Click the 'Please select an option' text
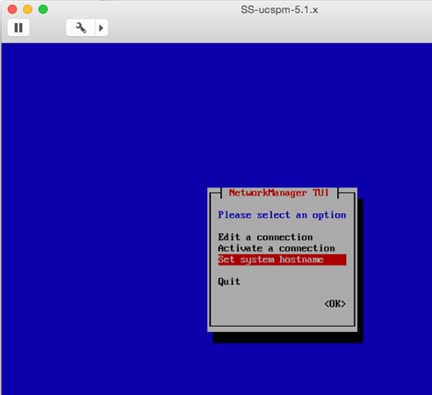The image size is (432, 395). (x=282, y=215)
